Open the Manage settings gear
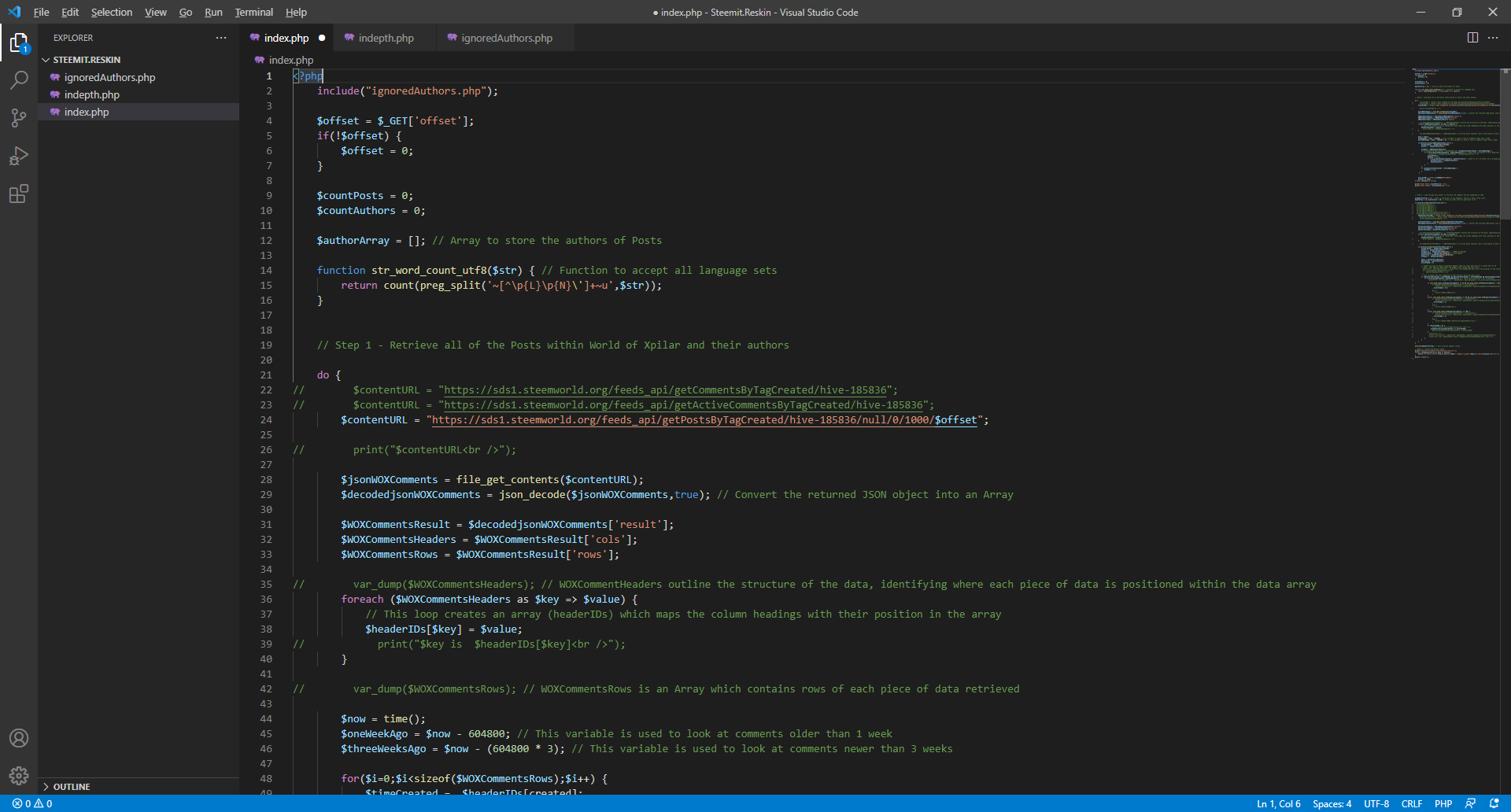Image resolution: width=1511 pixels, height=812 pixels. 19,776
